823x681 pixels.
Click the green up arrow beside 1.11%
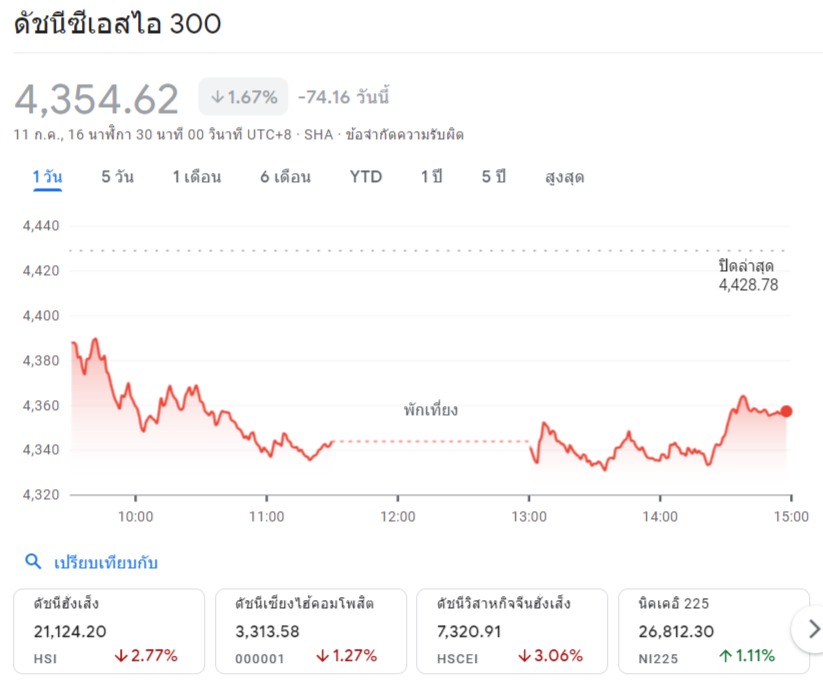[x=725, y=656]
